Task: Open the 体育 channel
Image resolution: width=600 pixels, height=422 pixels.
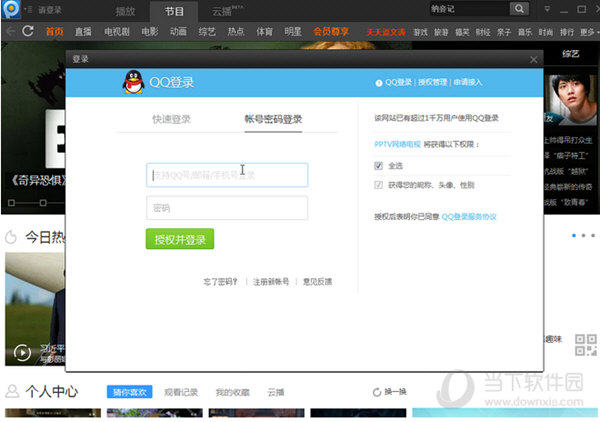Action: 264,32
